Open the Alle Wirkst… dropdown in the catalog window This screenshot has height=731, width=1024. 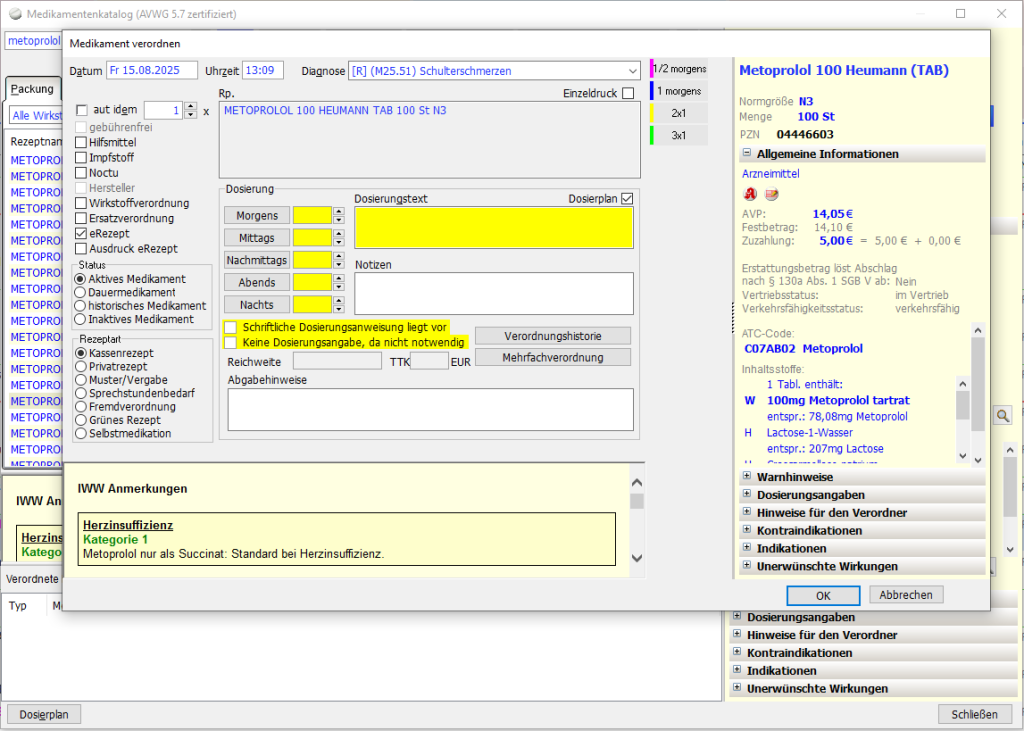[x=36, y=116]
